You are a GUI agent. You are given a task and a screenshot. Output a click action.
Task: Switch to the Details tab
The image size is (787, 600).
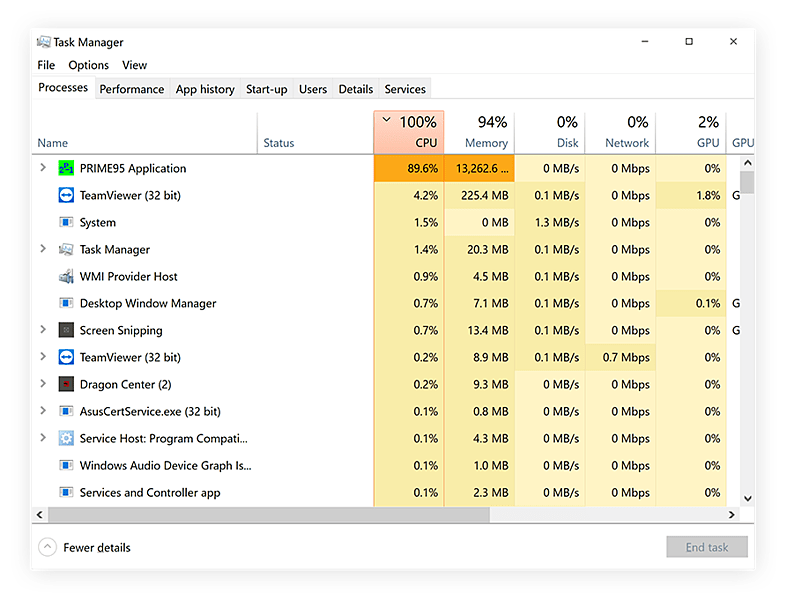356,89
